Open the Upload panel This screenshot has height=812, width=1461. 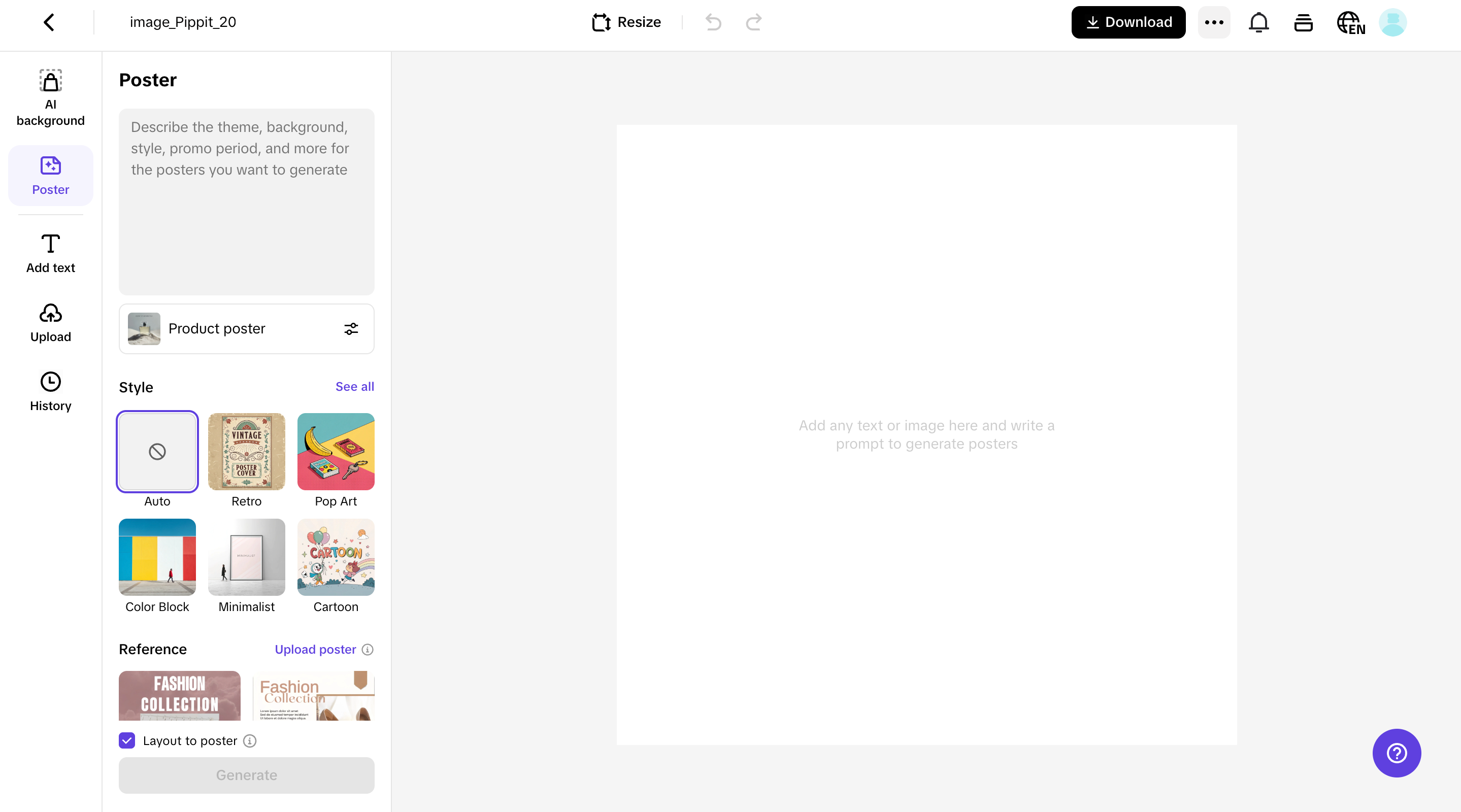pyautogui.click(x=50, y=323)
